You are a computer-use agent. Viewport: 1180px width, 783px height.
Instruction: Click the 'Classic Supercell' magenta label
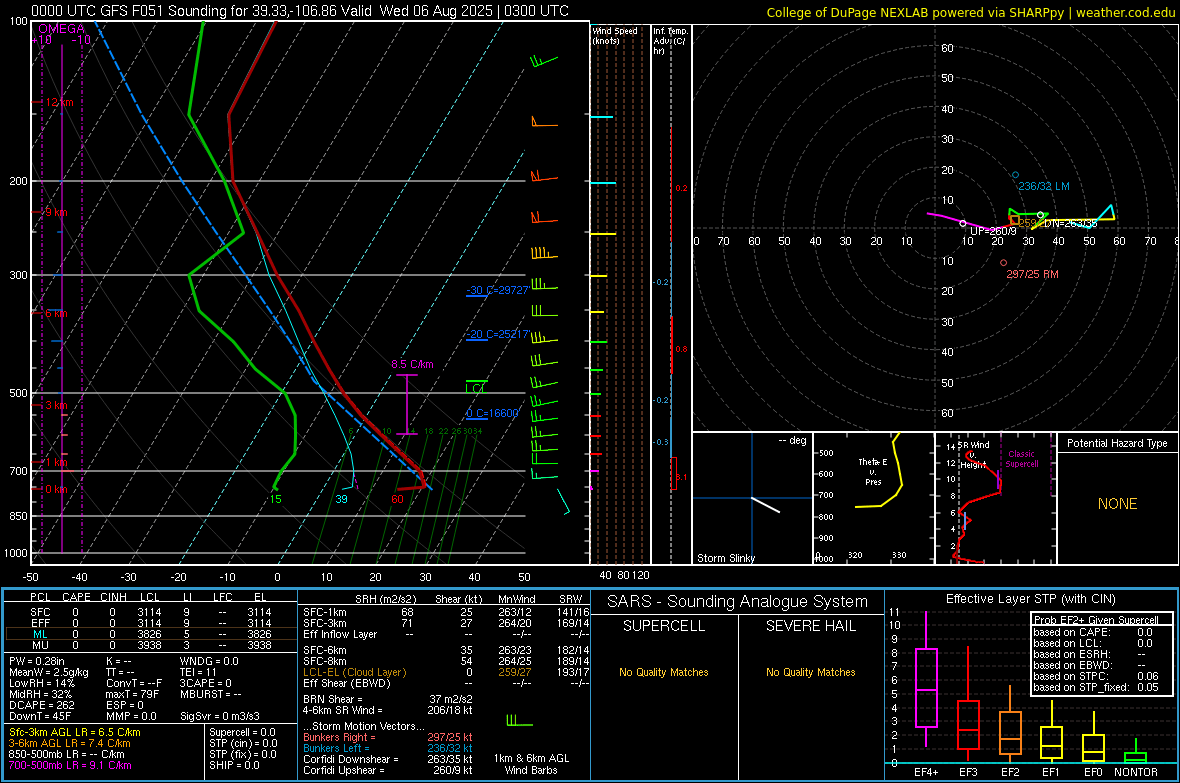click(x=1022, y=459)
